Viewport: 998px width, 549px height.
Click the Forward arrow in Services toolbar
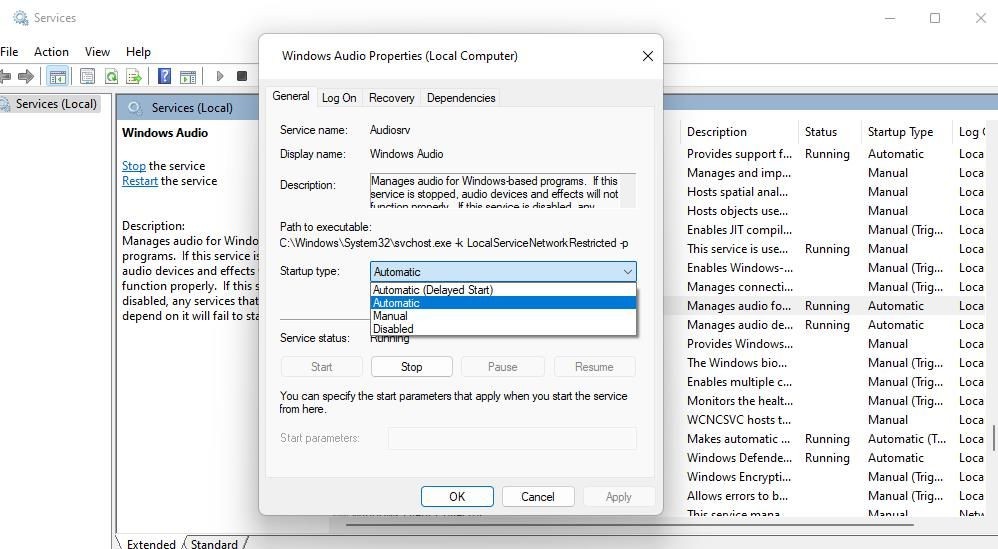point(26,76)
